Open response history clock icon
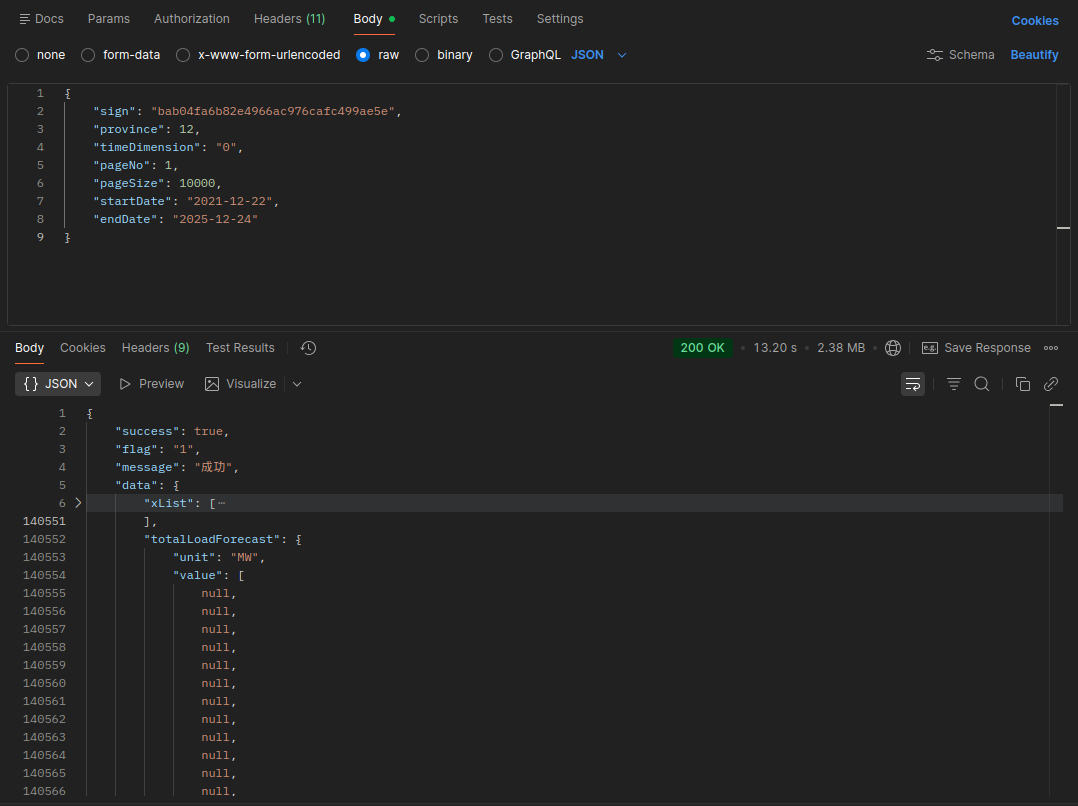Image resolution: width=1078 pixels, height=806 pixels. coord(308,348)
